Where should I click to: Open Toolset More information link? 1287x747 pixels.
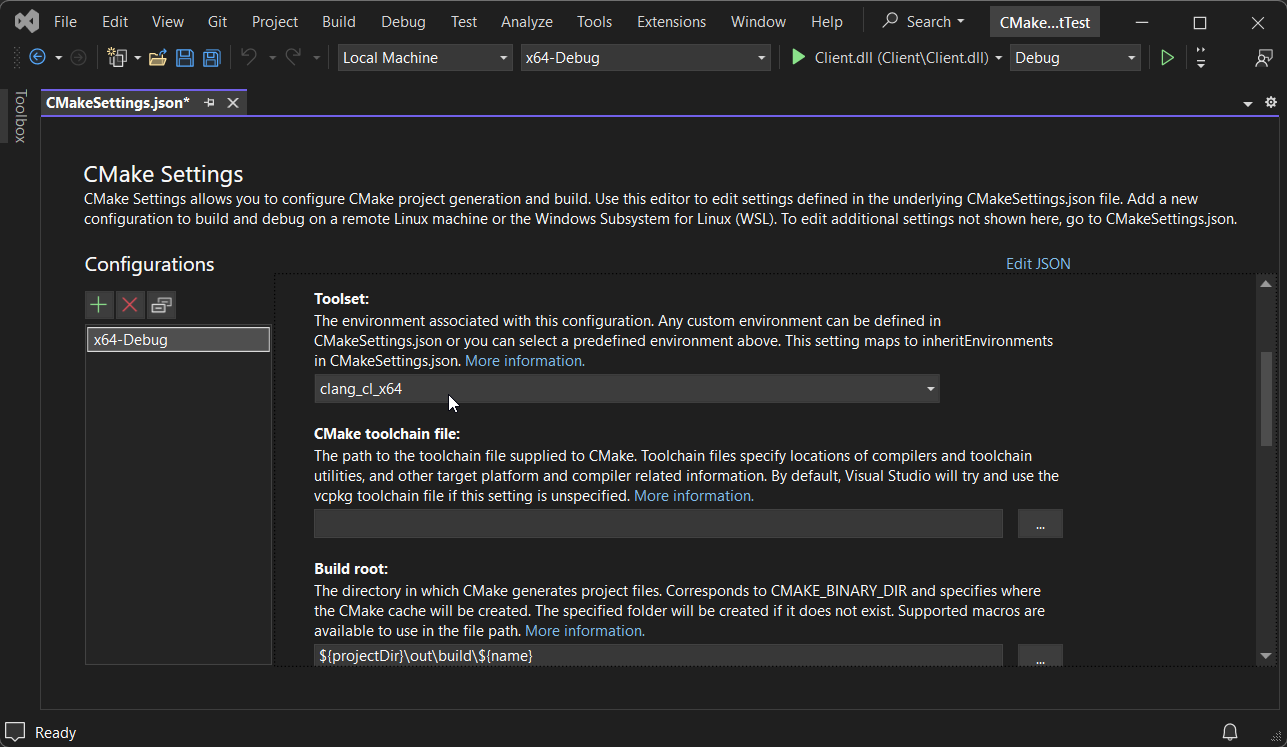(525, 361)
